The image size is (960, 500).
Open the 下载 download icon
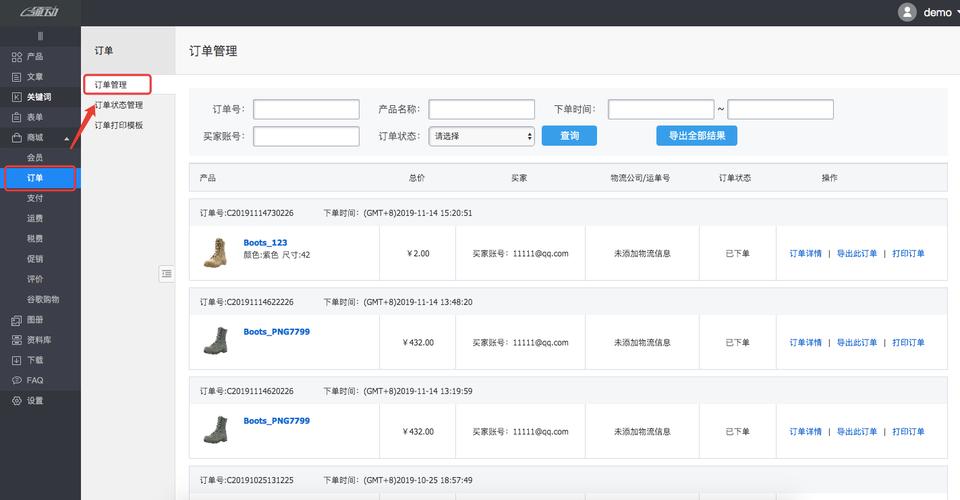point(17,360)
